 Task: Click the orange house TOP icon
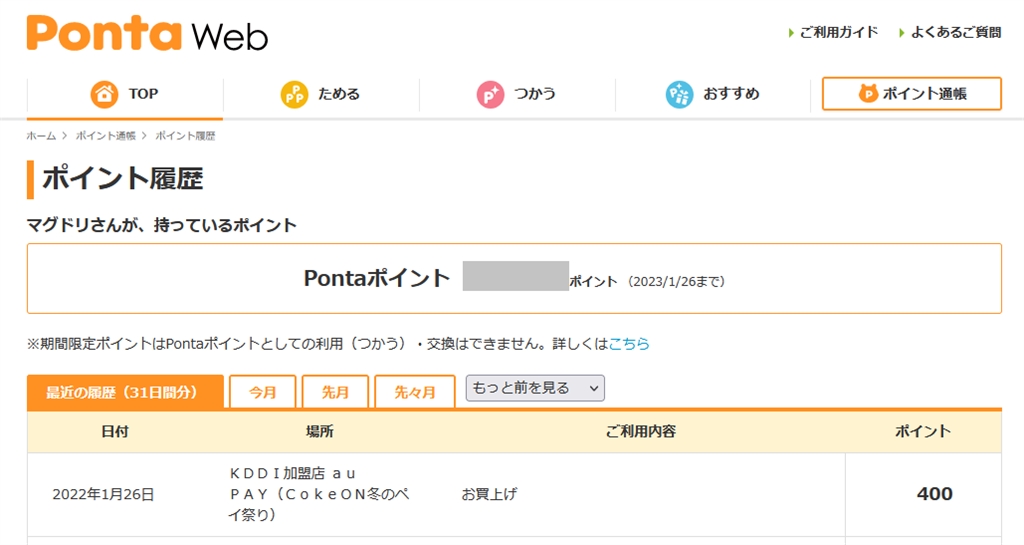(104, 94)
